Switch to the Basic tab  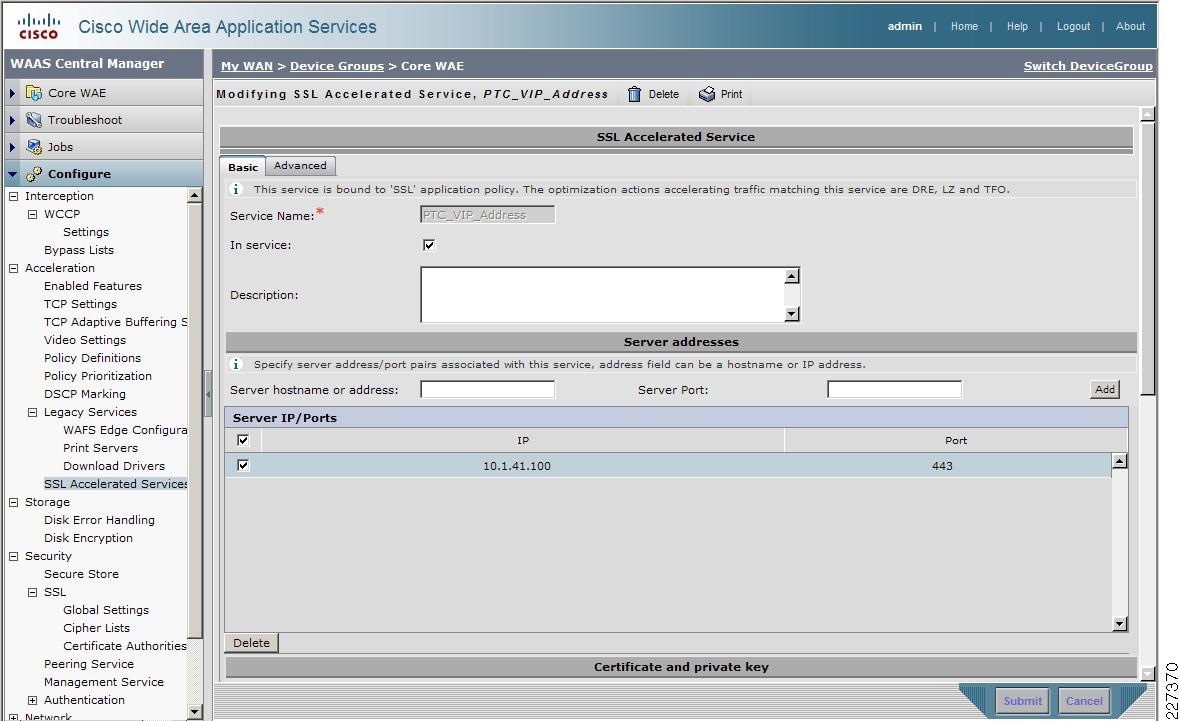[x=243, y=166]
